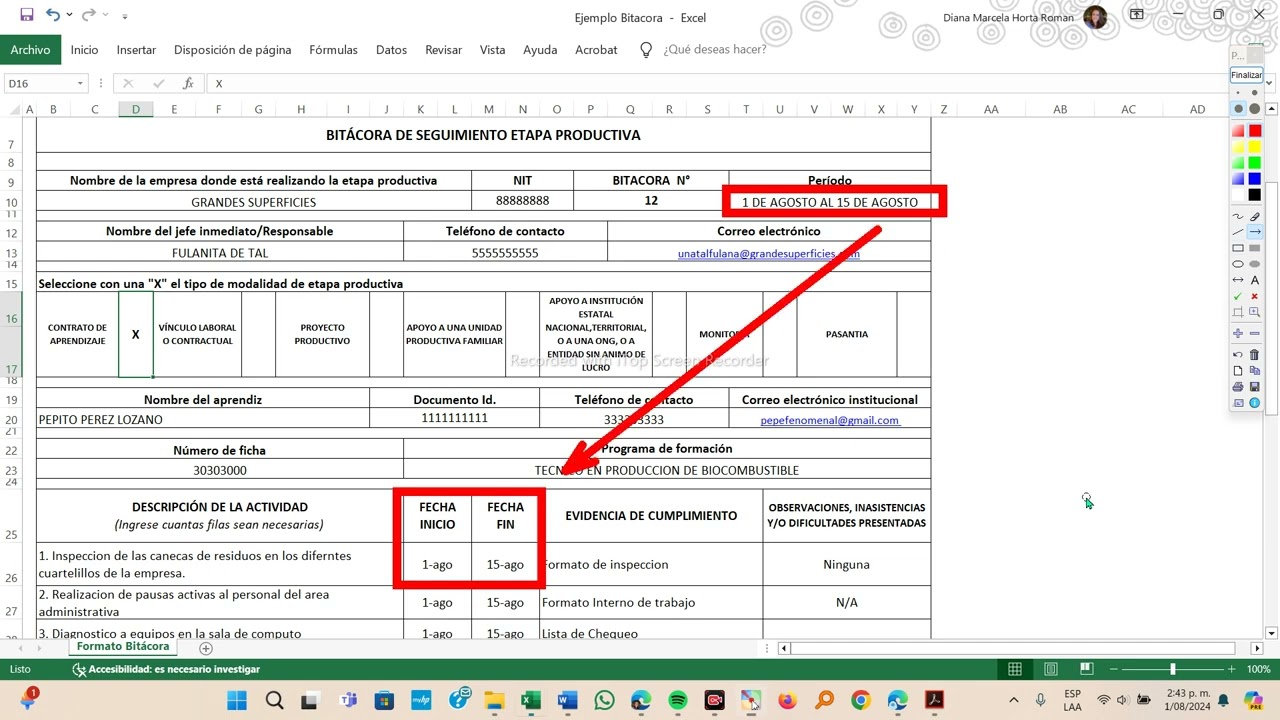The height and width of the screenshot is (720, 1280).
Task: Switch to Normal view in status bar
Action: tap(1015, 669)
